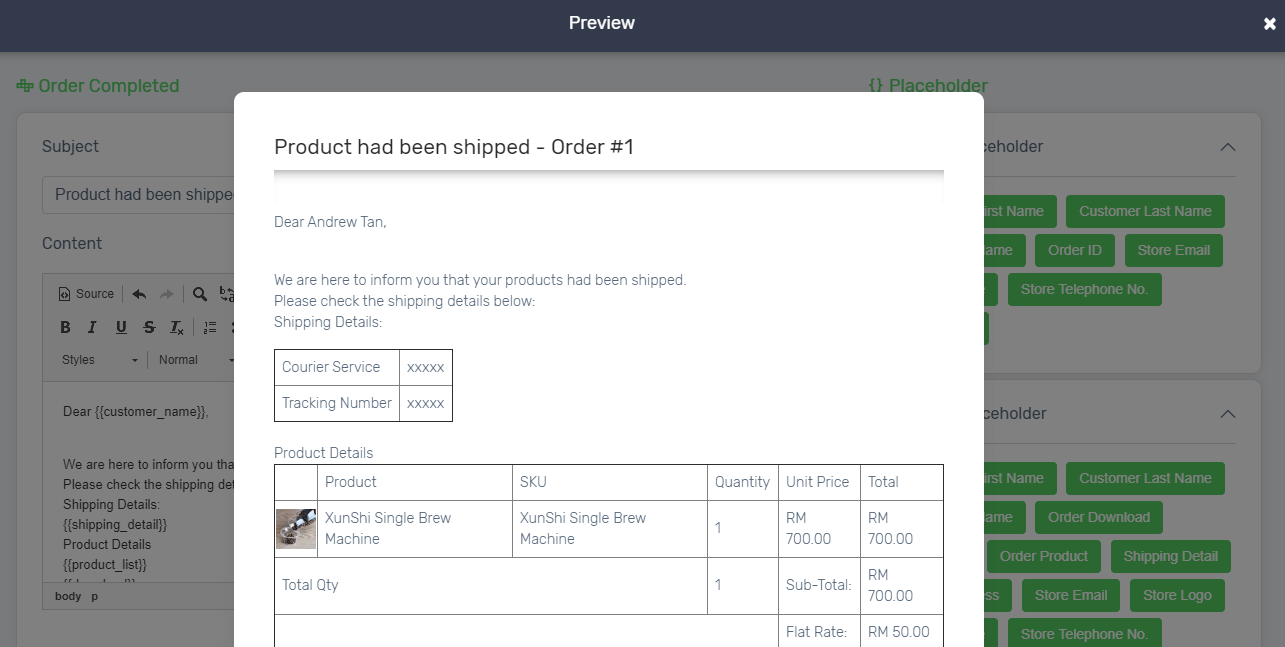This screenshot has width=1285, height=647.
Task: Insert the Shipping Detail placeholder
Action: point(1170,556)
